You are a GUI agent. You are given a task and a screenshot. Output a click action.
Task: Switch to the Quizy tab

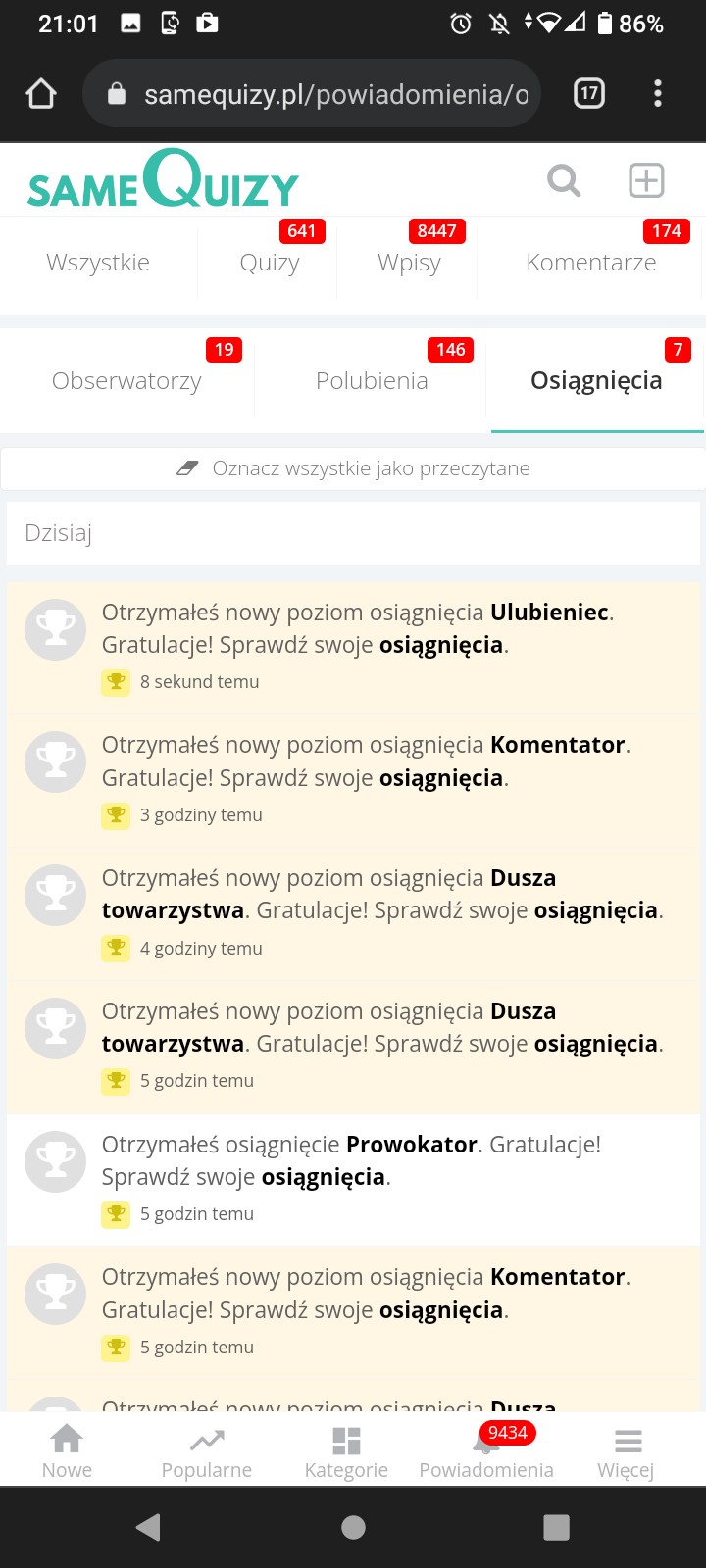tap(270, 263)
